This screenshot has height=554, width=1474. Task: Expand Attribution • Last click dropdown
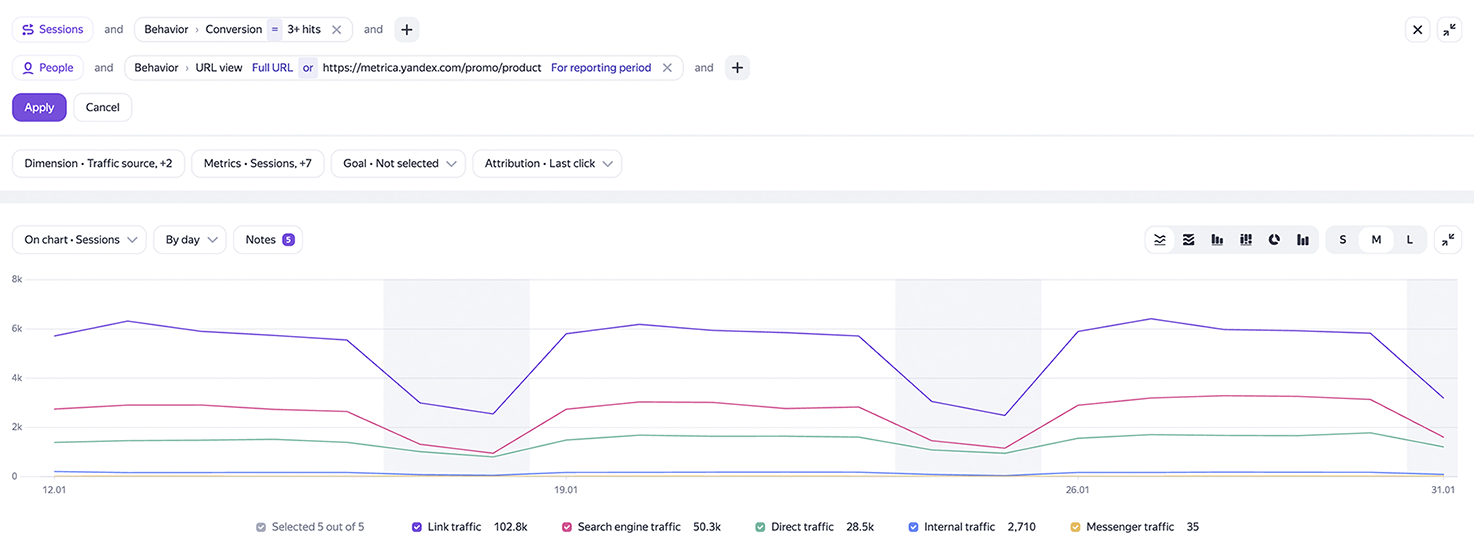(547, 164)
